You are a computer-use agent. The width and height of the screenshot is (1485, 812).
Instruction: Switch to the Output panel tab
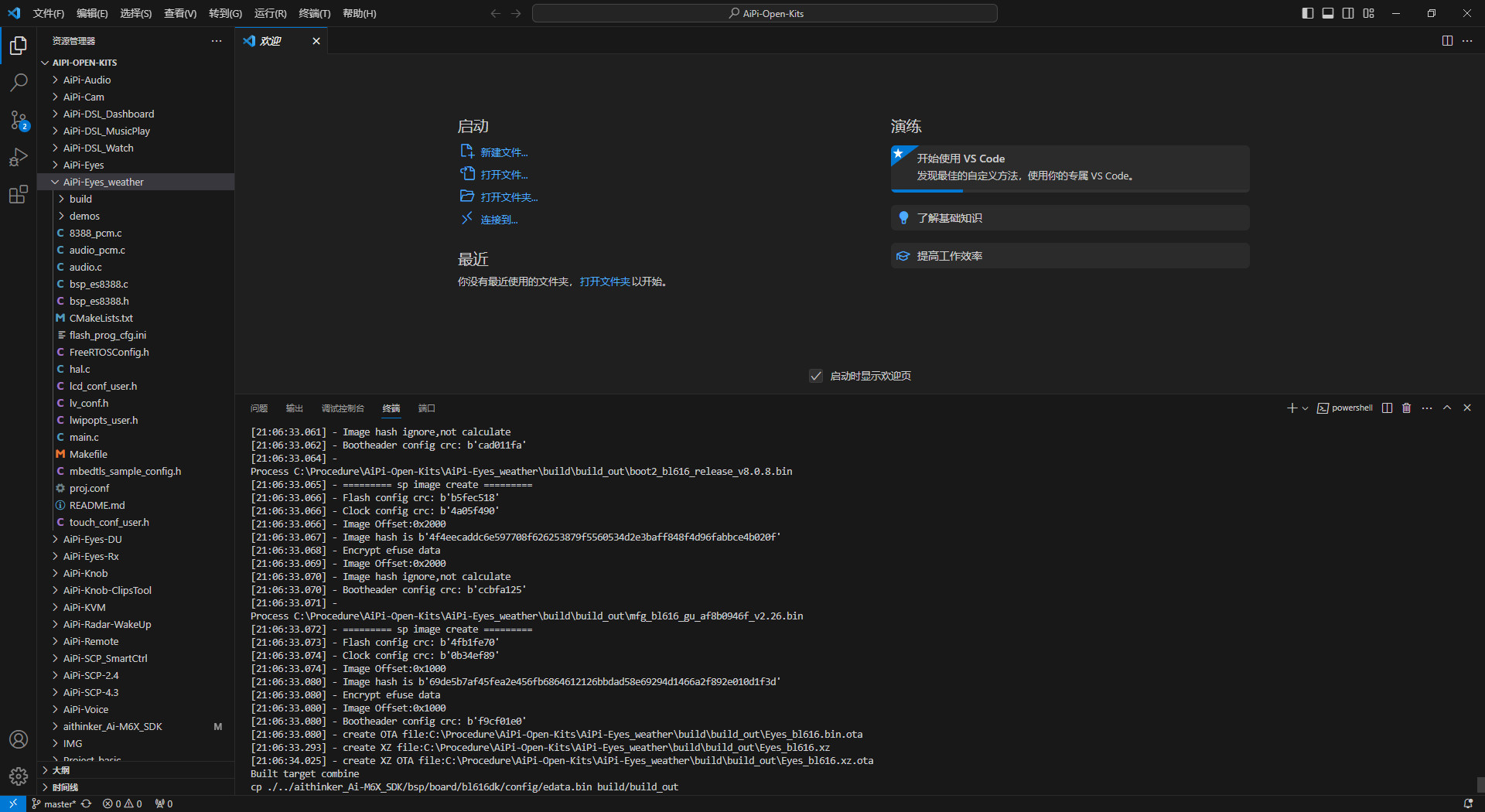coord(295,408)
